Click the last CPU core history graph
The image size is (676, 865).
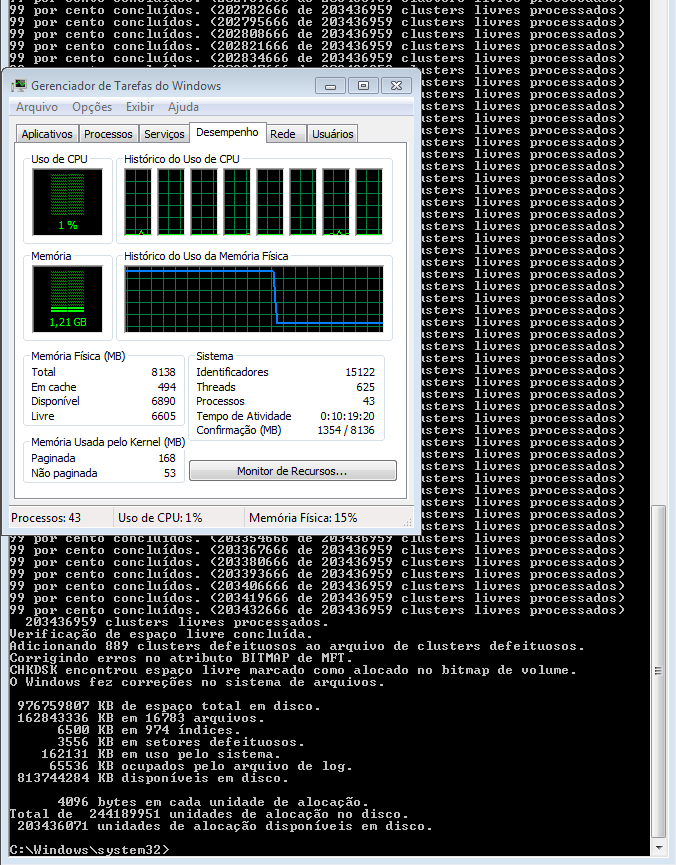[x=369, y=202]
